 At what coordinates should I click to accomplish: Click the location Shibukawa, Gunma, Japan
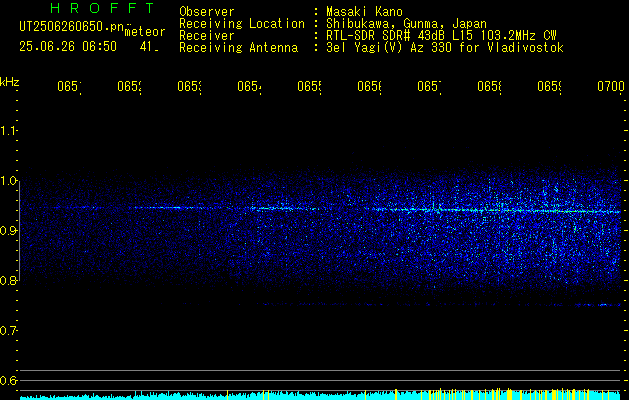[x=406, y=24]
